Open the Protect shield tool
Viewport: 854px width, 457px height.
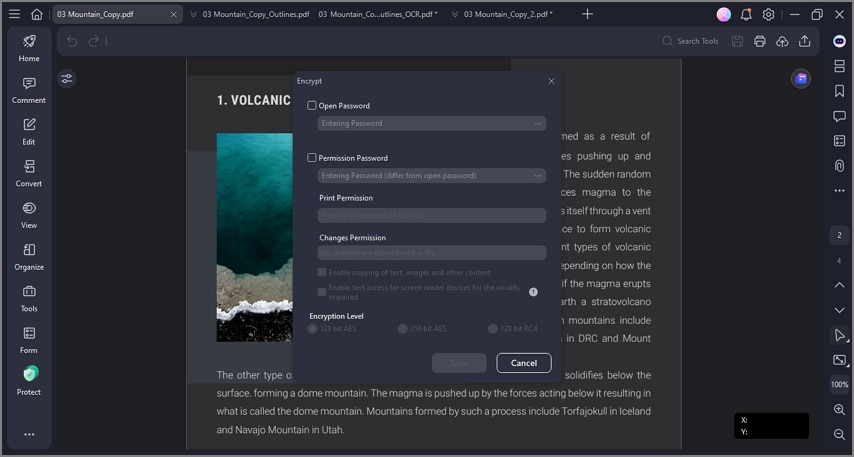[x=29, y=381]
